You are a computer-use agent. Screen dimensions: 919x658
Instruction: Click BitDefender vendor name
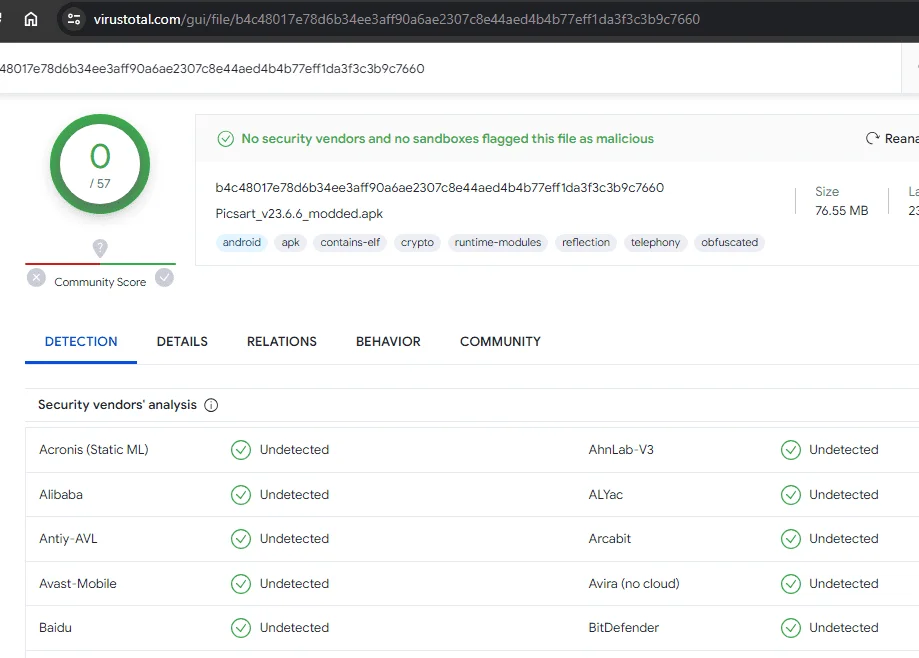click(624, 628)
